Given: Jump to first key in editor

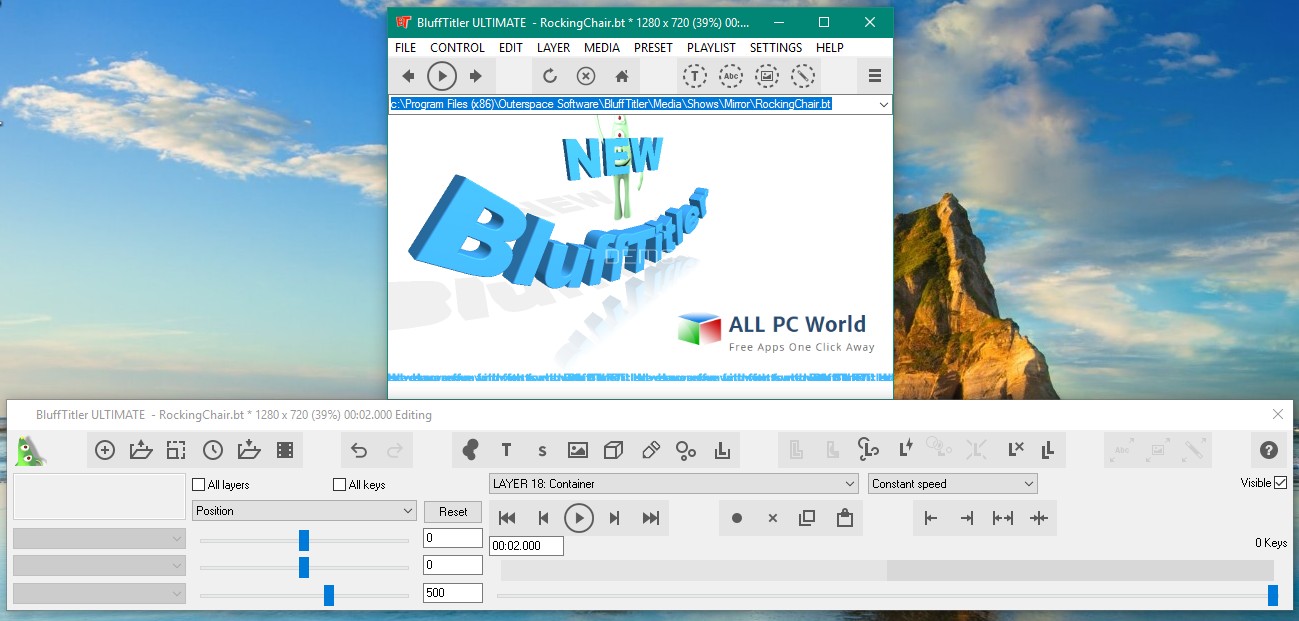Looking at the screenshot, I should tap(507, 518).
